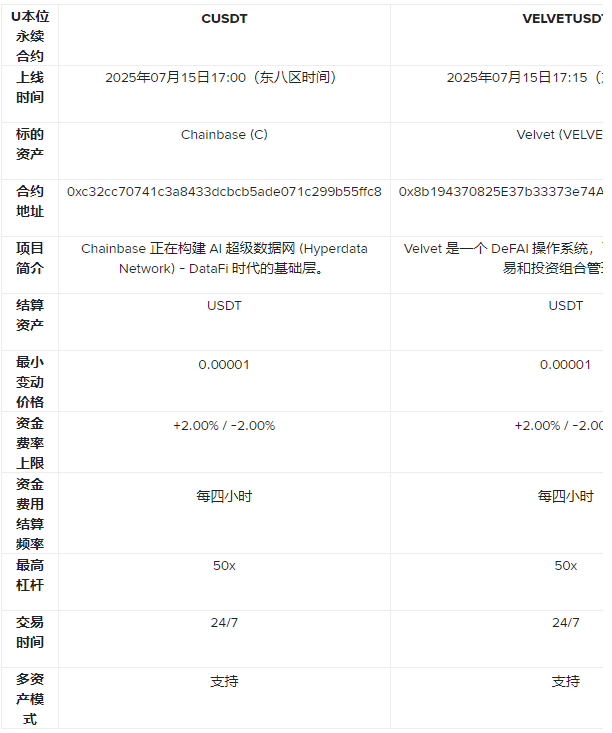
Task: Select 24/7 in the CUSDT column
Action: click(224, 623)
